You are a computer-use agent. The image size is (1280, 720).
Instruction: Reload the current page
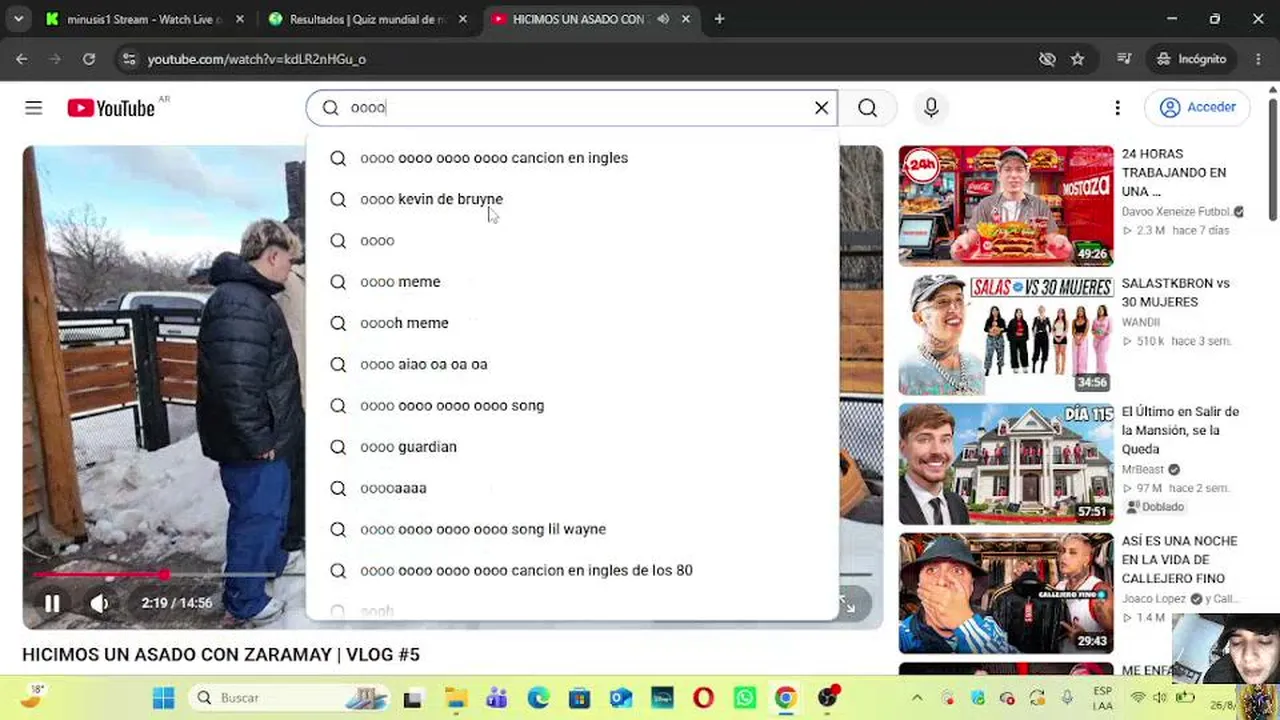click(89, 59)
